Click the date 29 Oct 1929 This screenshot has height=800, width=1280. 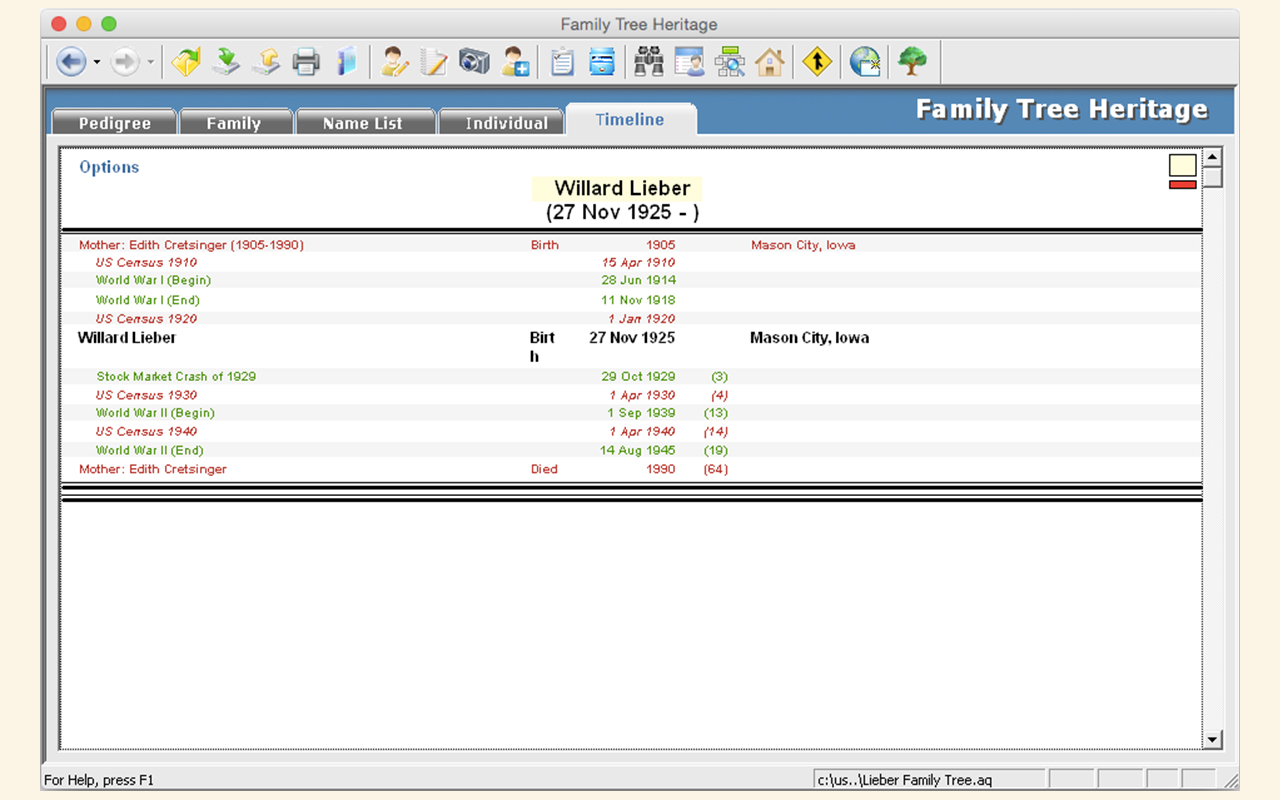(x=638, y=377)
